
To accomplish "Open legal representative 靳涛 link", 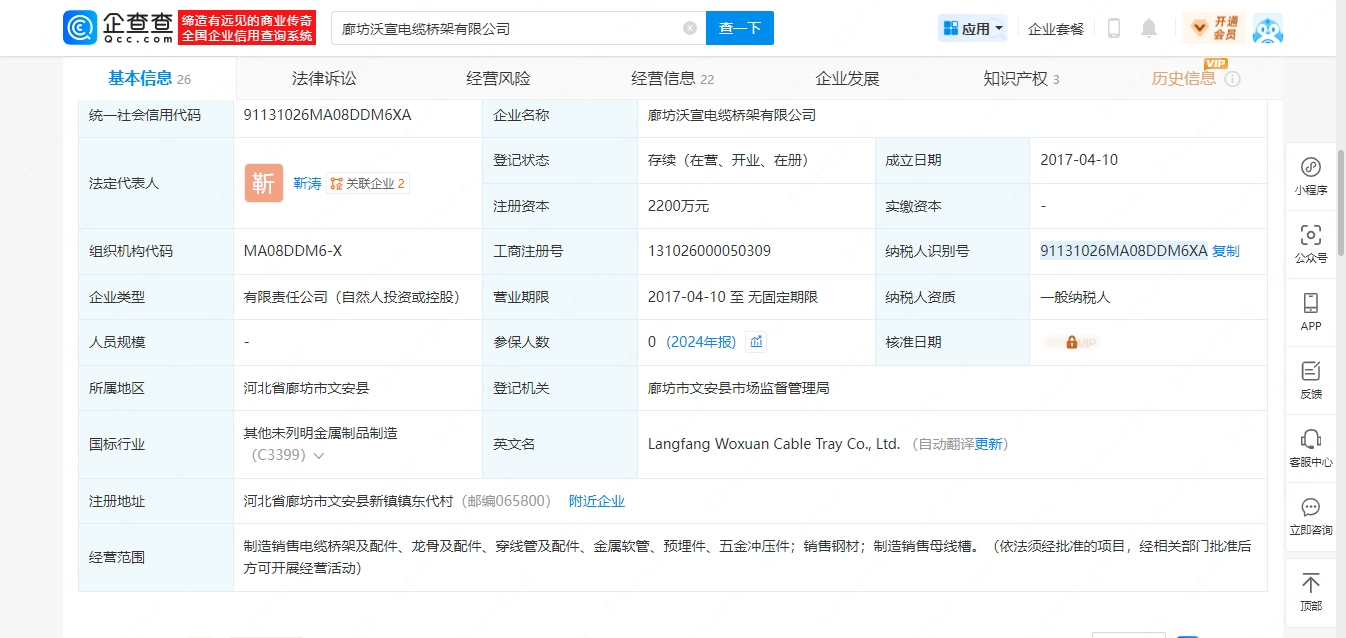I will tap(307, 184).
